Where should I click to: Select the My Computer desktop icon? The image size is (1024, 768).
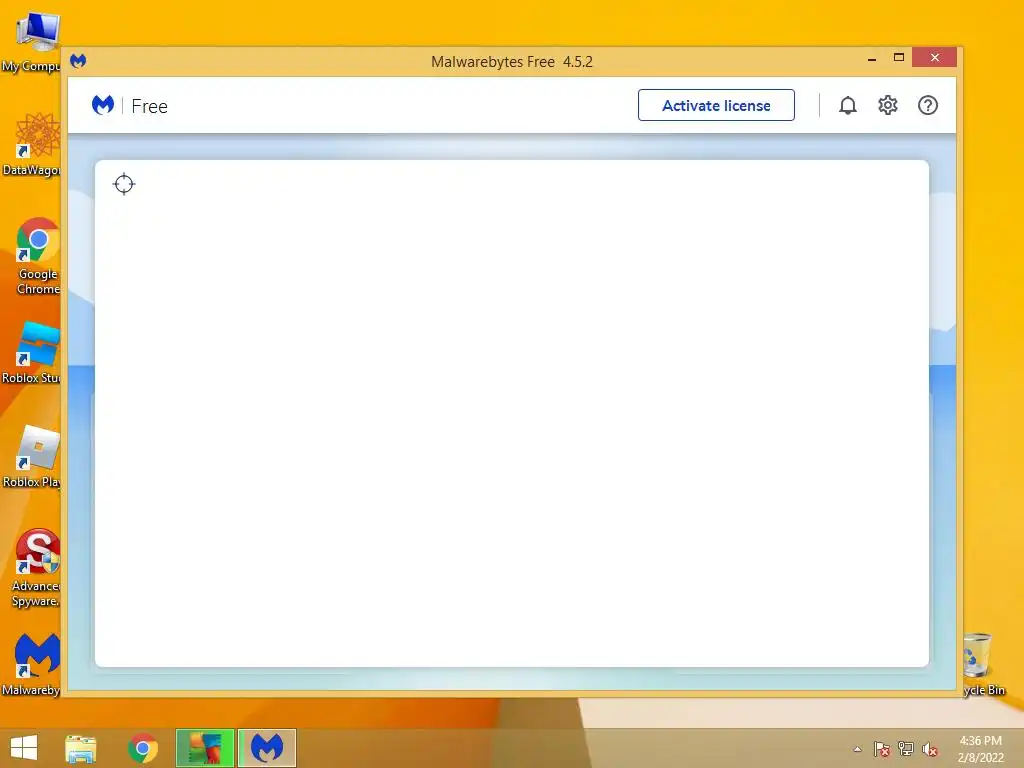pos(31,42)
